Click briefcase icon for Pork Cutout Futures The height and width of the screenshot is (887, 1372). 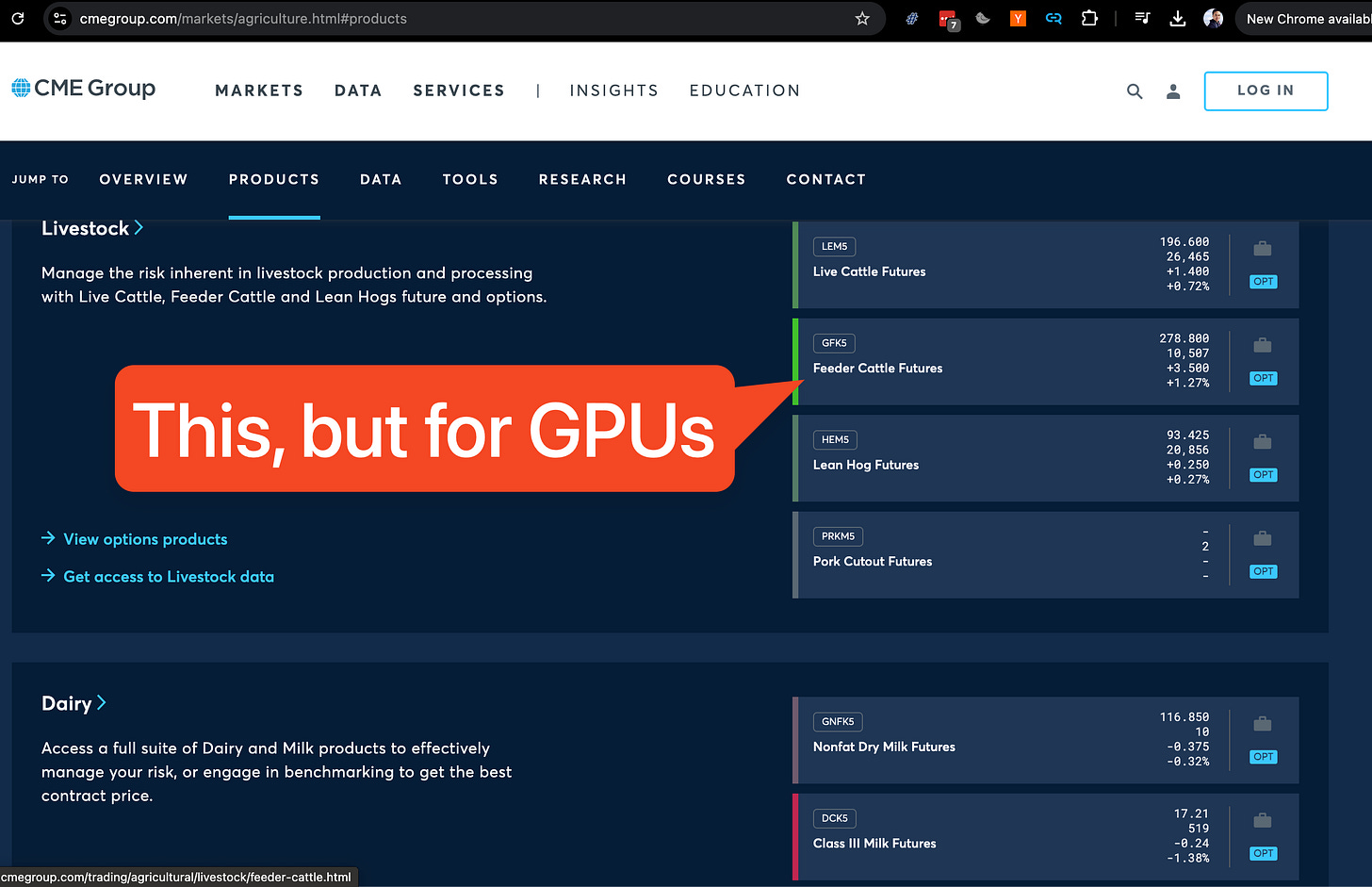(1263, 539)
